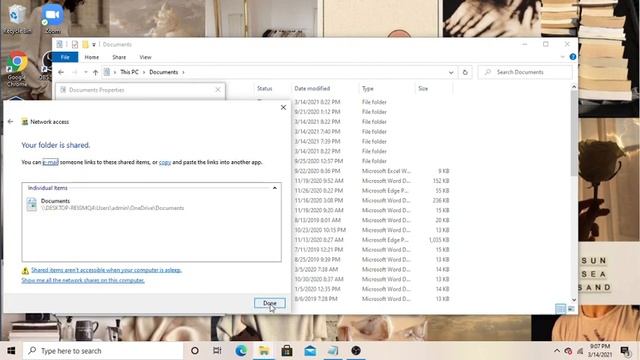Image resolution: width=640 pixels, height=360 pixels.
Task: Go back in the Network access dialog
Action: (11, 122)
